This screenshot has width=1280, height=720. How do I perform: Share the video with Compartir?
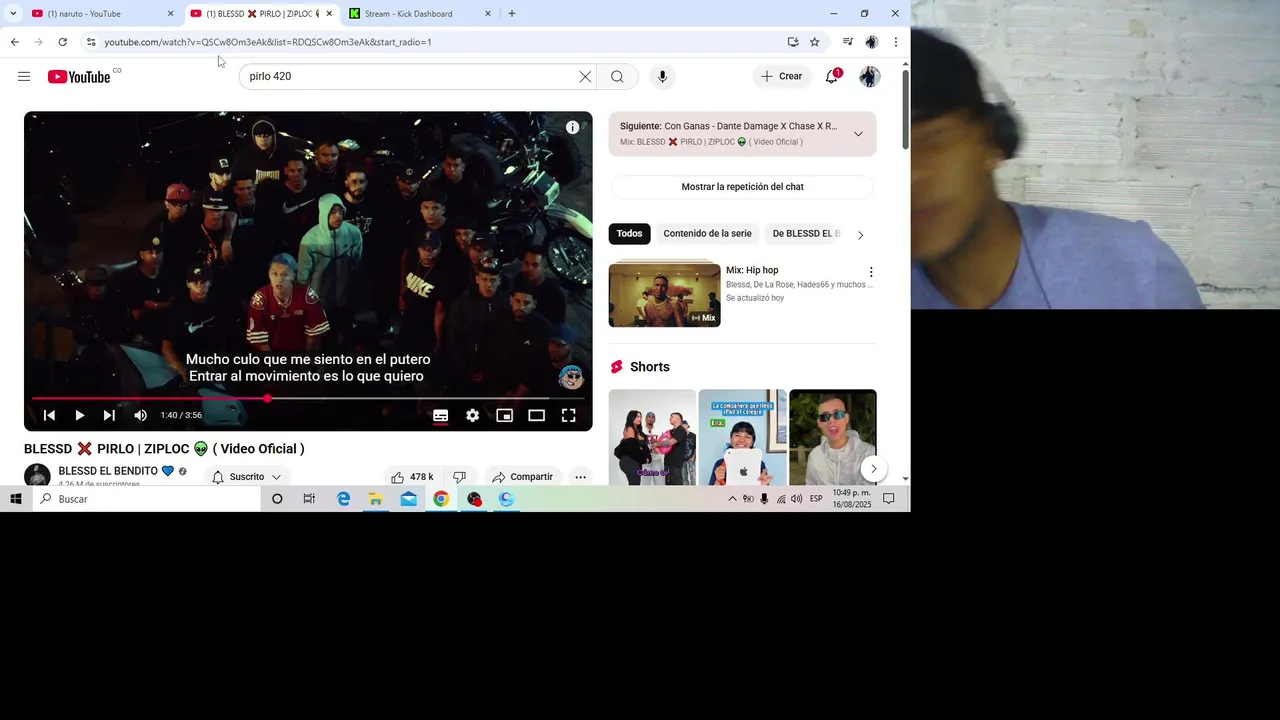[522, 477]
